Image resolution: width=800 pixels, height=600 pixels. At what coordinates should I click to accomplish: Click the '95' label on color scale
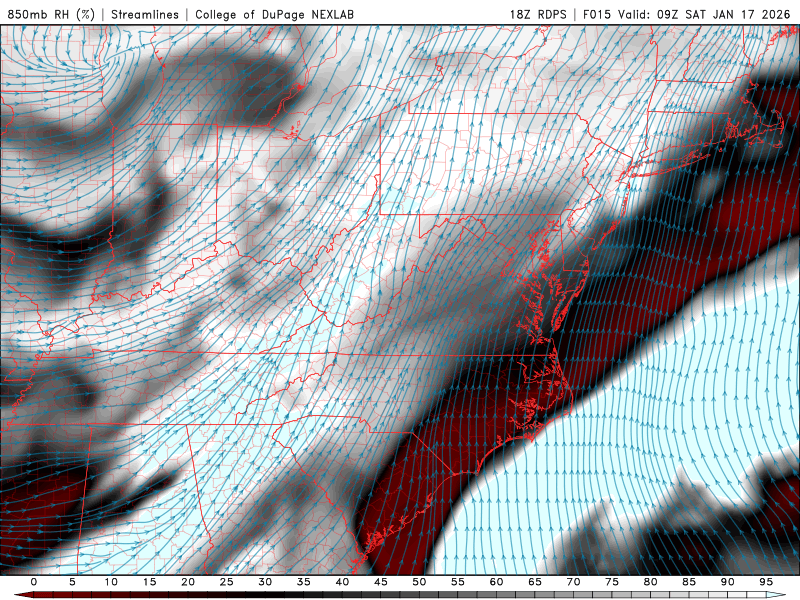click(766, 582)
